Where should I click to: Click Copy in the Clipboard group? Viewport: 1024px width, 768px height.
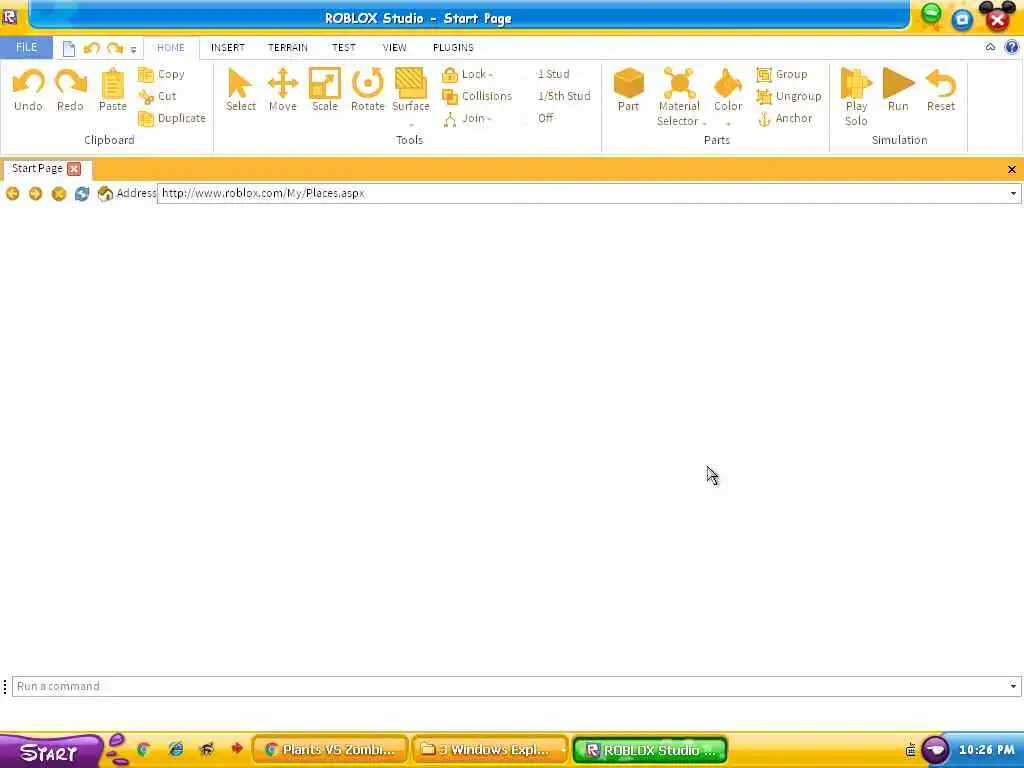click(161, 74)
